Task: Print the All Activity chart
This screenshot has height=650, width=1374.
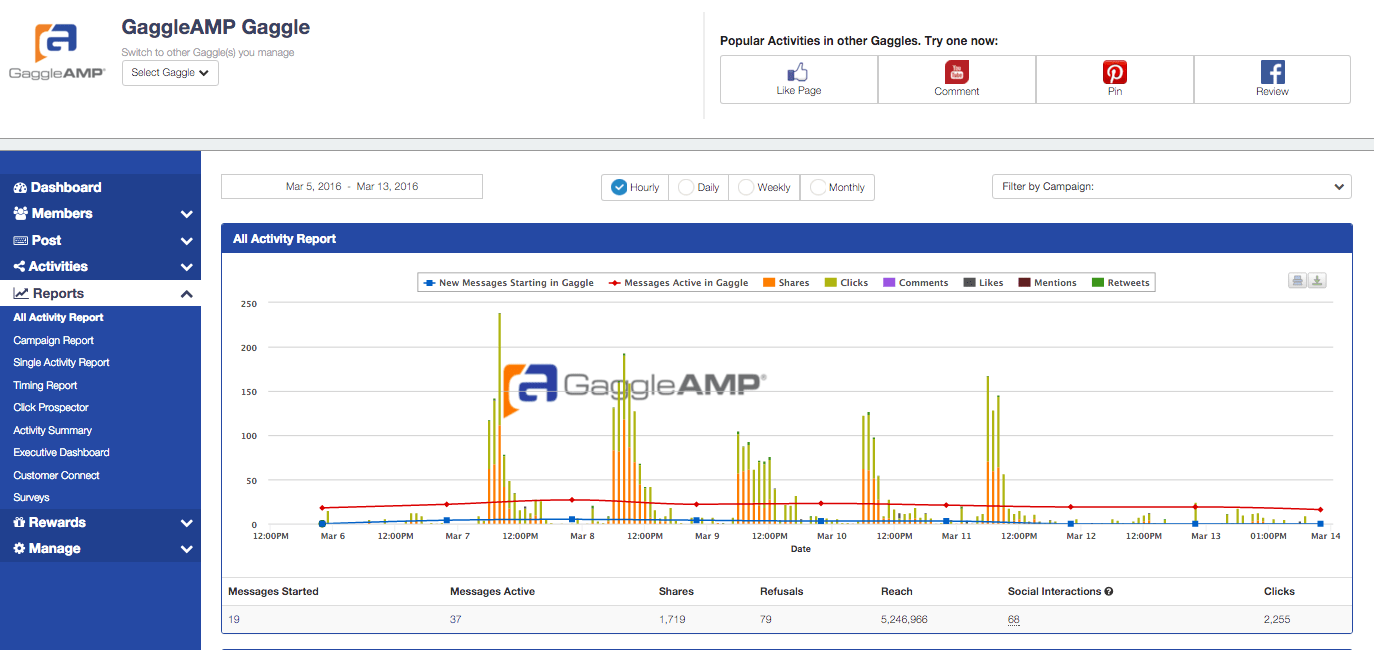Action: tap(1297, 281)
